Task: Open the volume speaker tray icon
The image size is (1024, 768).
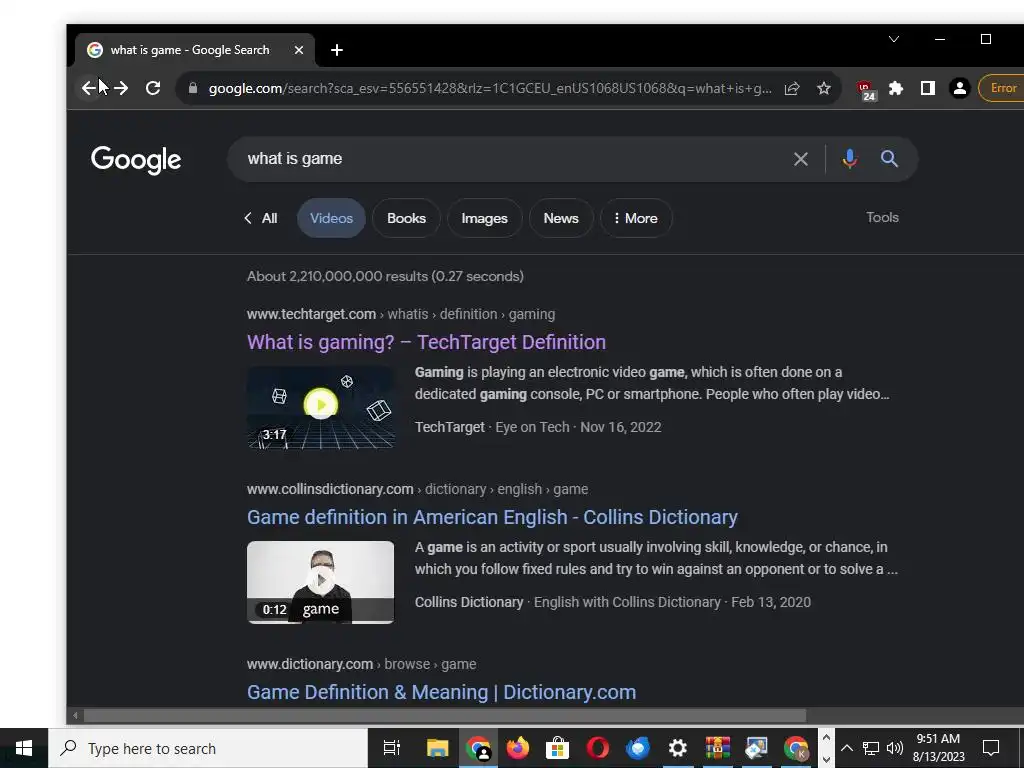Action: [895, 748]
